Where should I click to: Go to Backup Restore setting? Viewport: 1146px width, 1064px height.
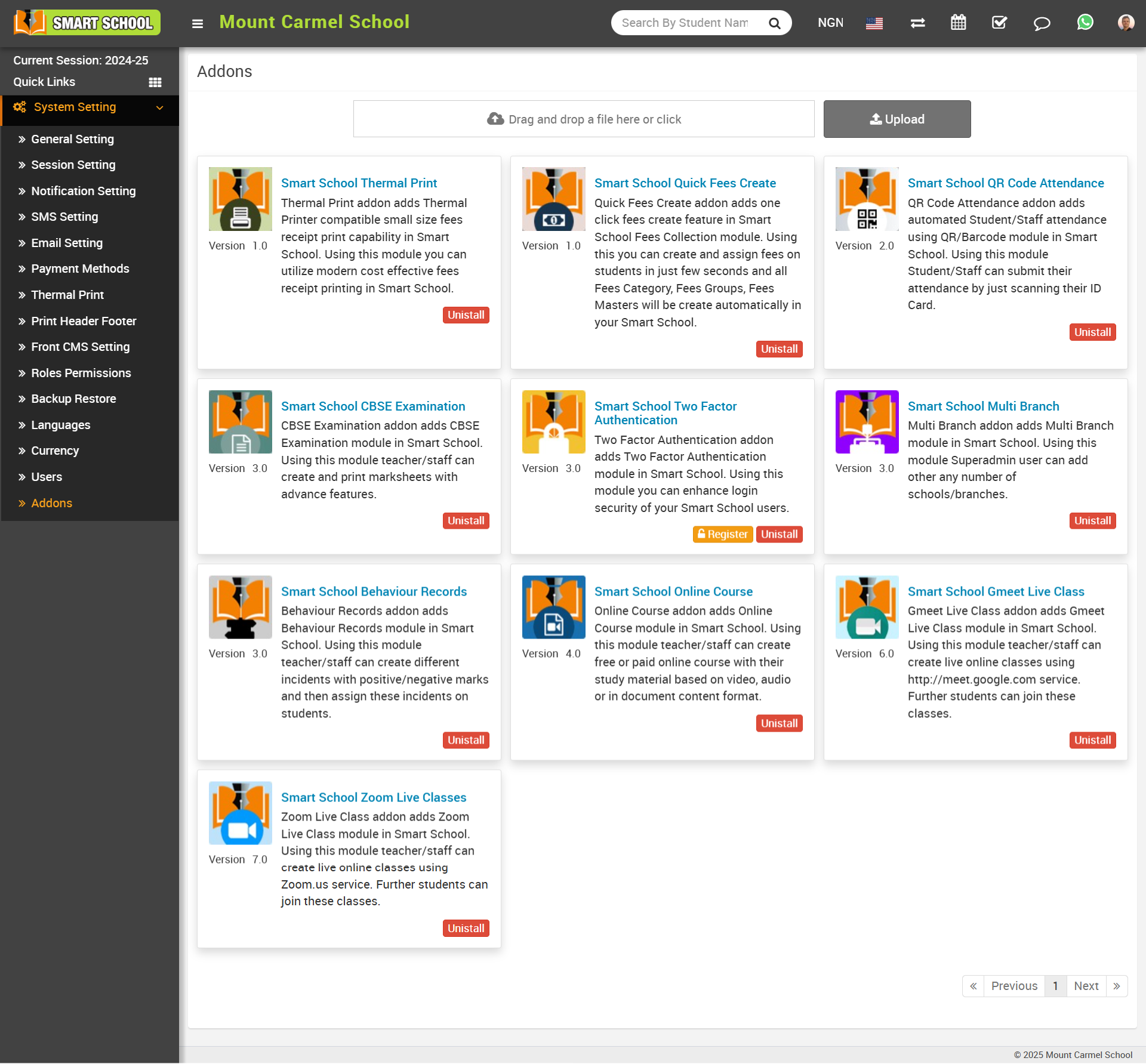[x=73, y=399]
